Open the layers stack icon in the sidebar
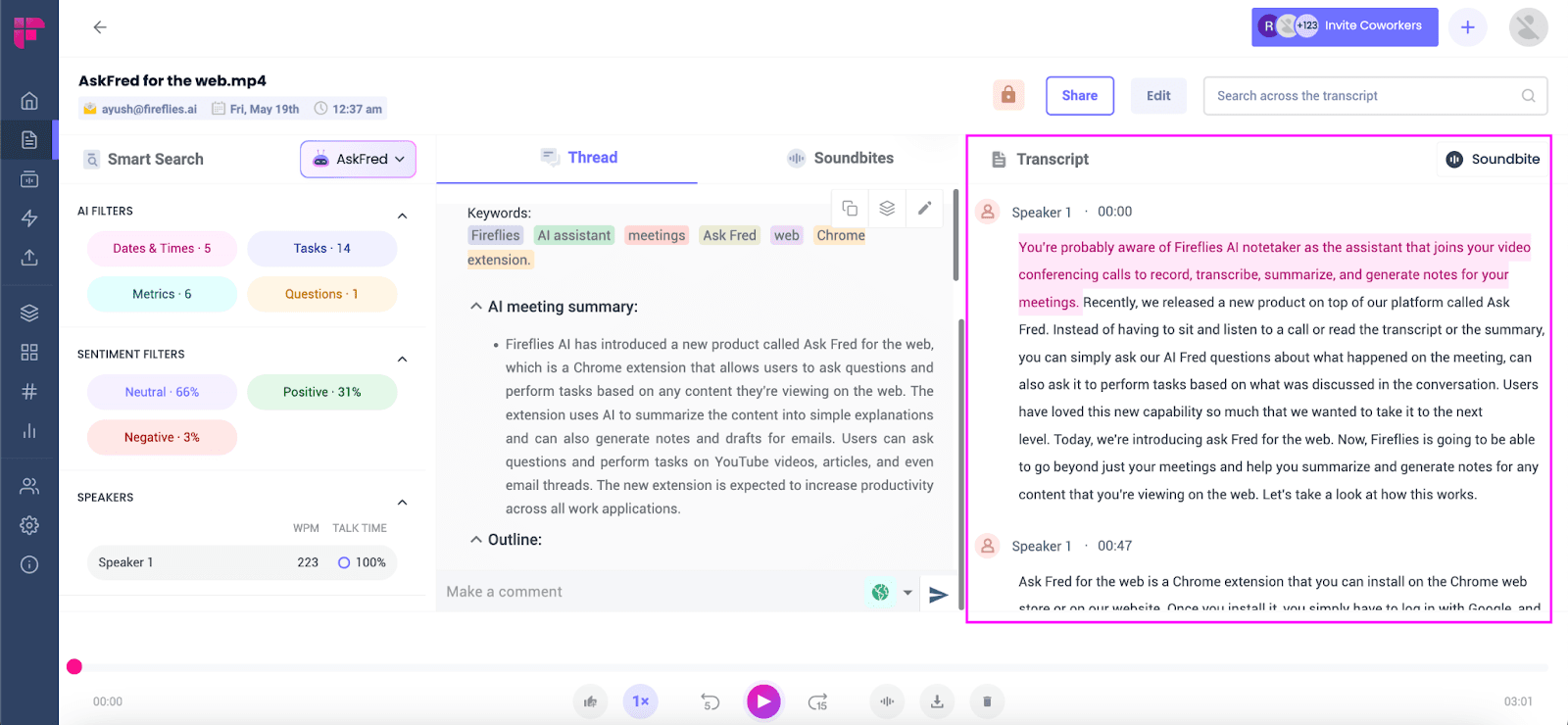1568x725 pixels. click(29, 313)
